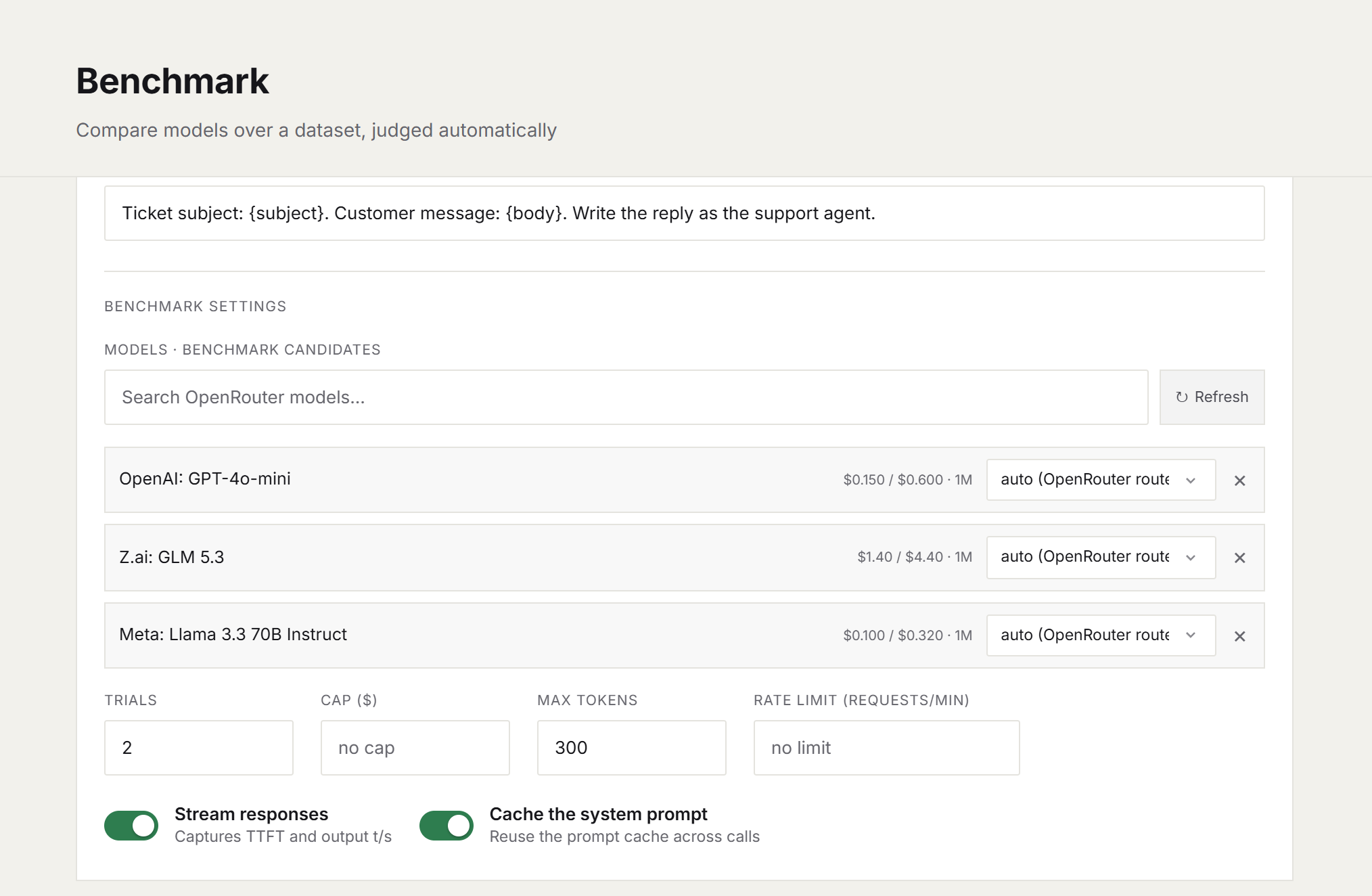1372x896 pixels.
Task: Click the $0.100 / $0.320 · 1M price
Action: point(908,635)
